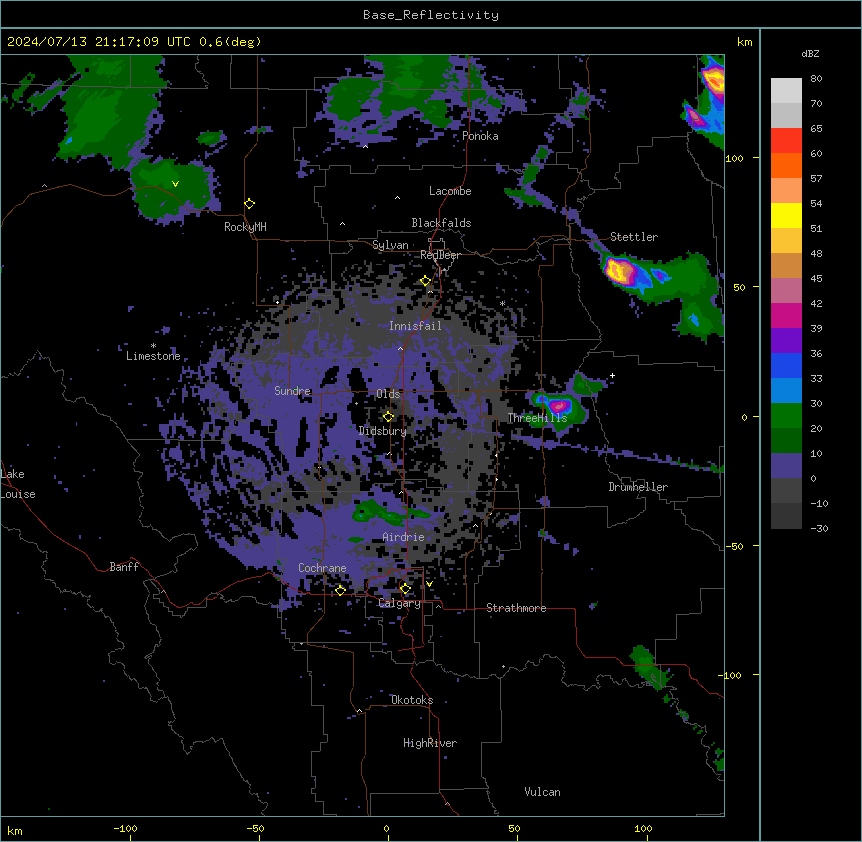Click the Sylvan label on the map

tap(390, 245)
